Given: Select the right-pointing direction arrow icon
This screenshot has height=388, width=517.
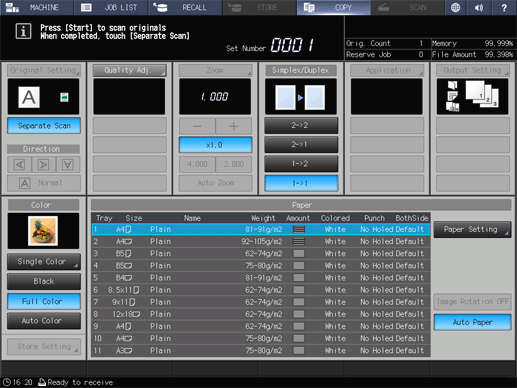Looking at the screenshot, I should [x=44, y=165].
